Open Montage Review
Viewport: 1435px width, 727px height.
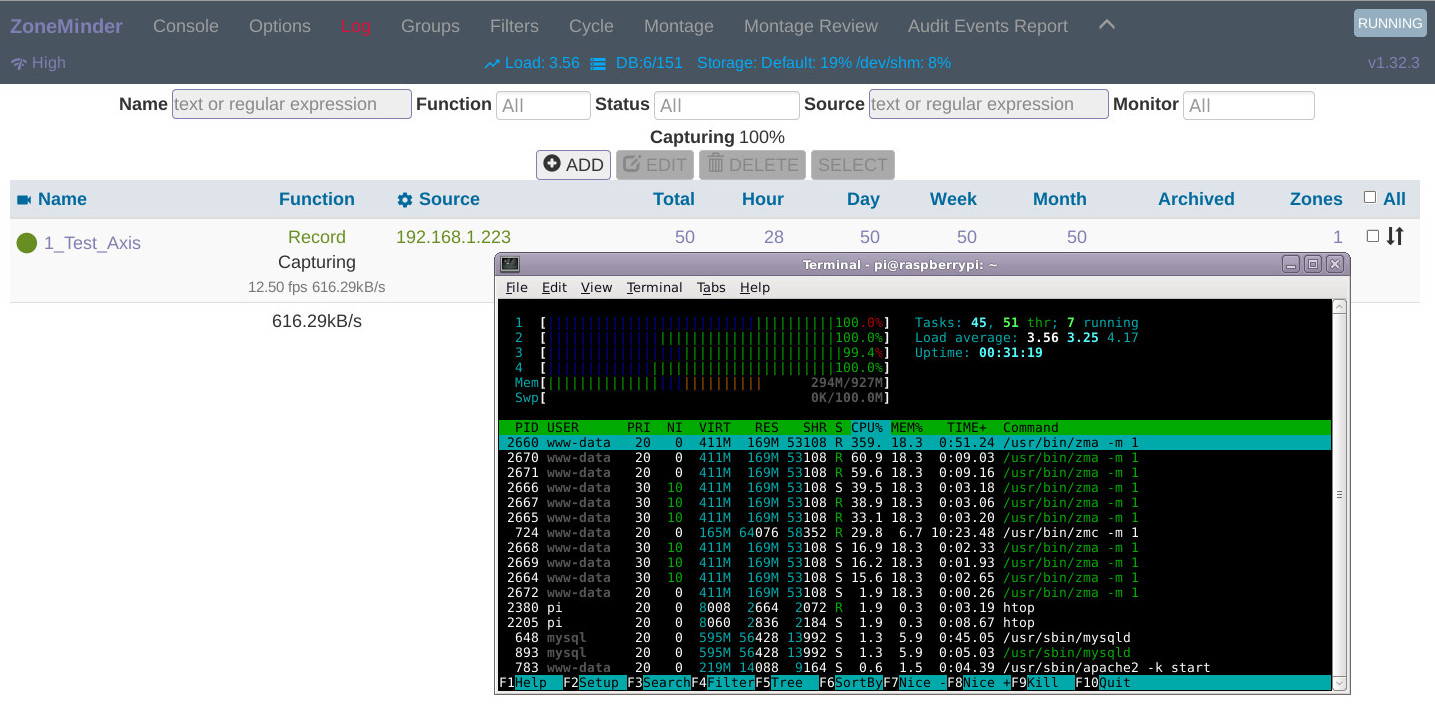coord(811,26)
